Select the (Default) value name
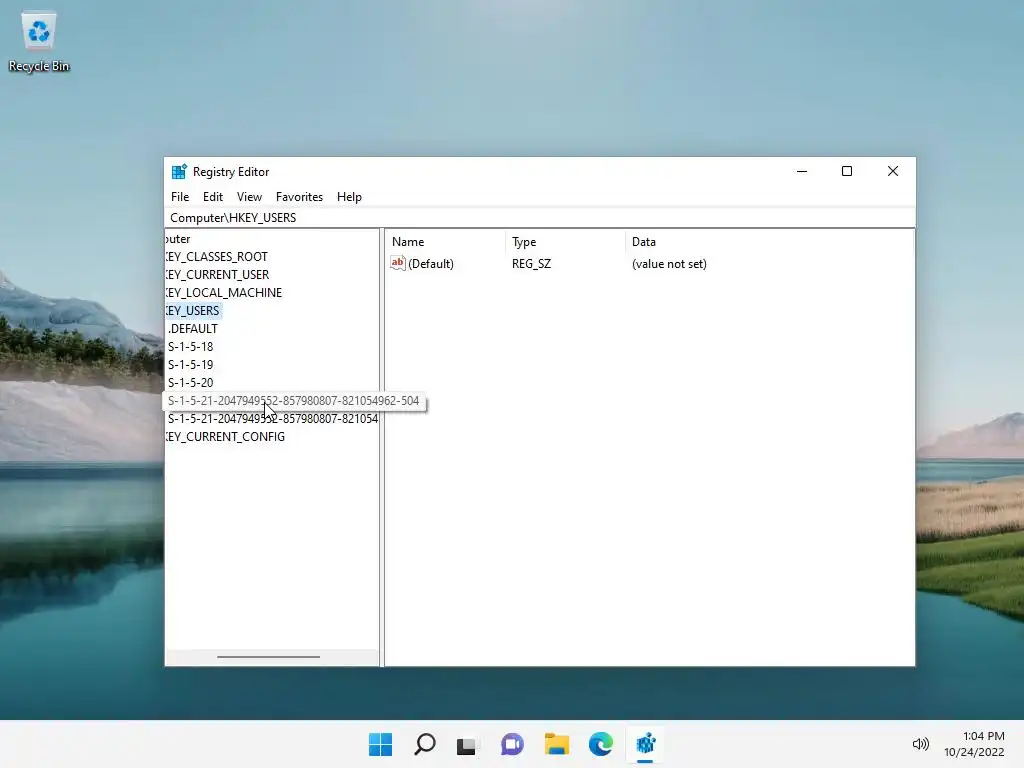The height and width of the screenshot is (768, 1024). pyautogui.click(x=430, y=264)
